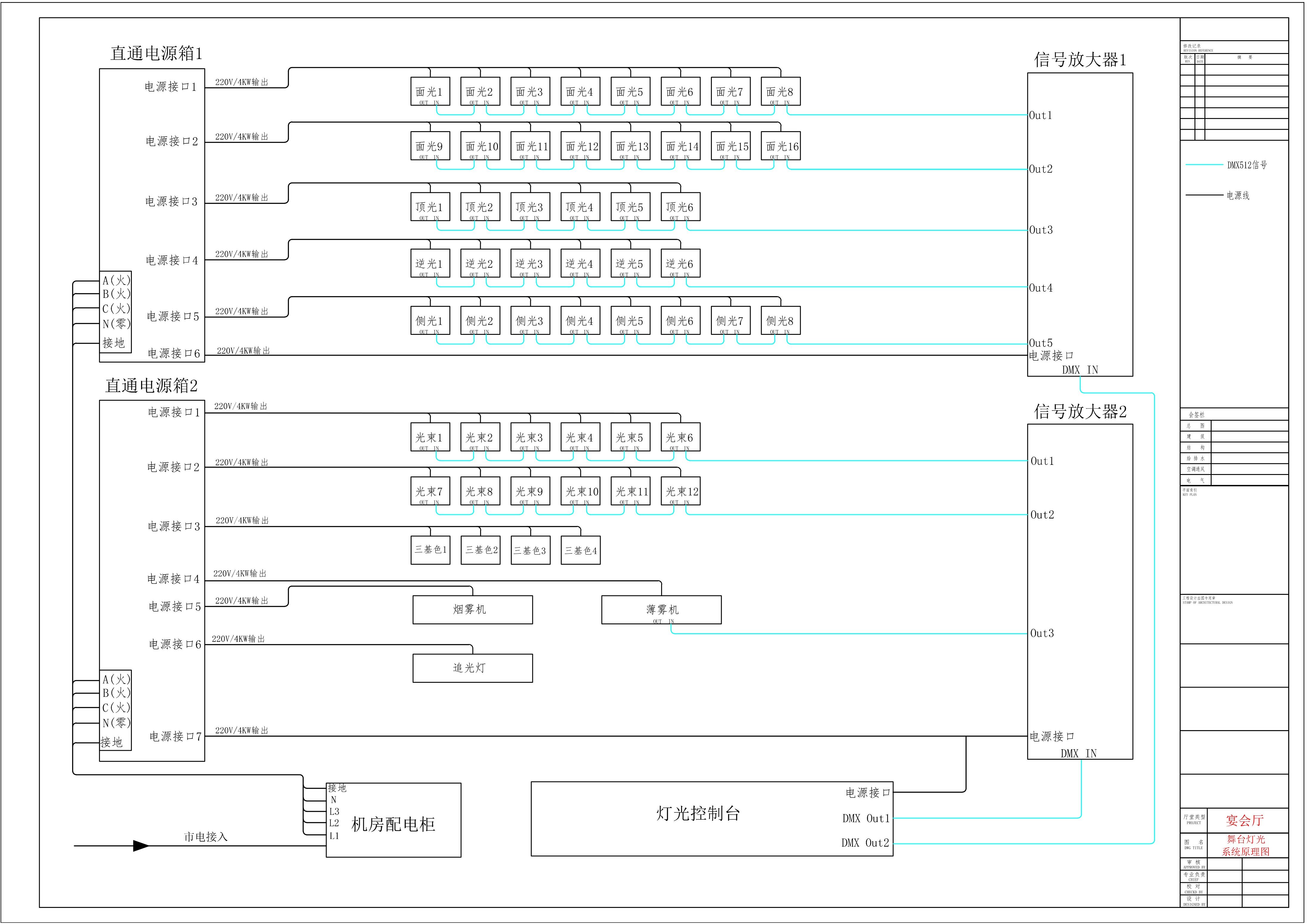Viewport: 1307px width, 924px height.
Task: Click the 会签栏 header
Action: coord(1197,414)
